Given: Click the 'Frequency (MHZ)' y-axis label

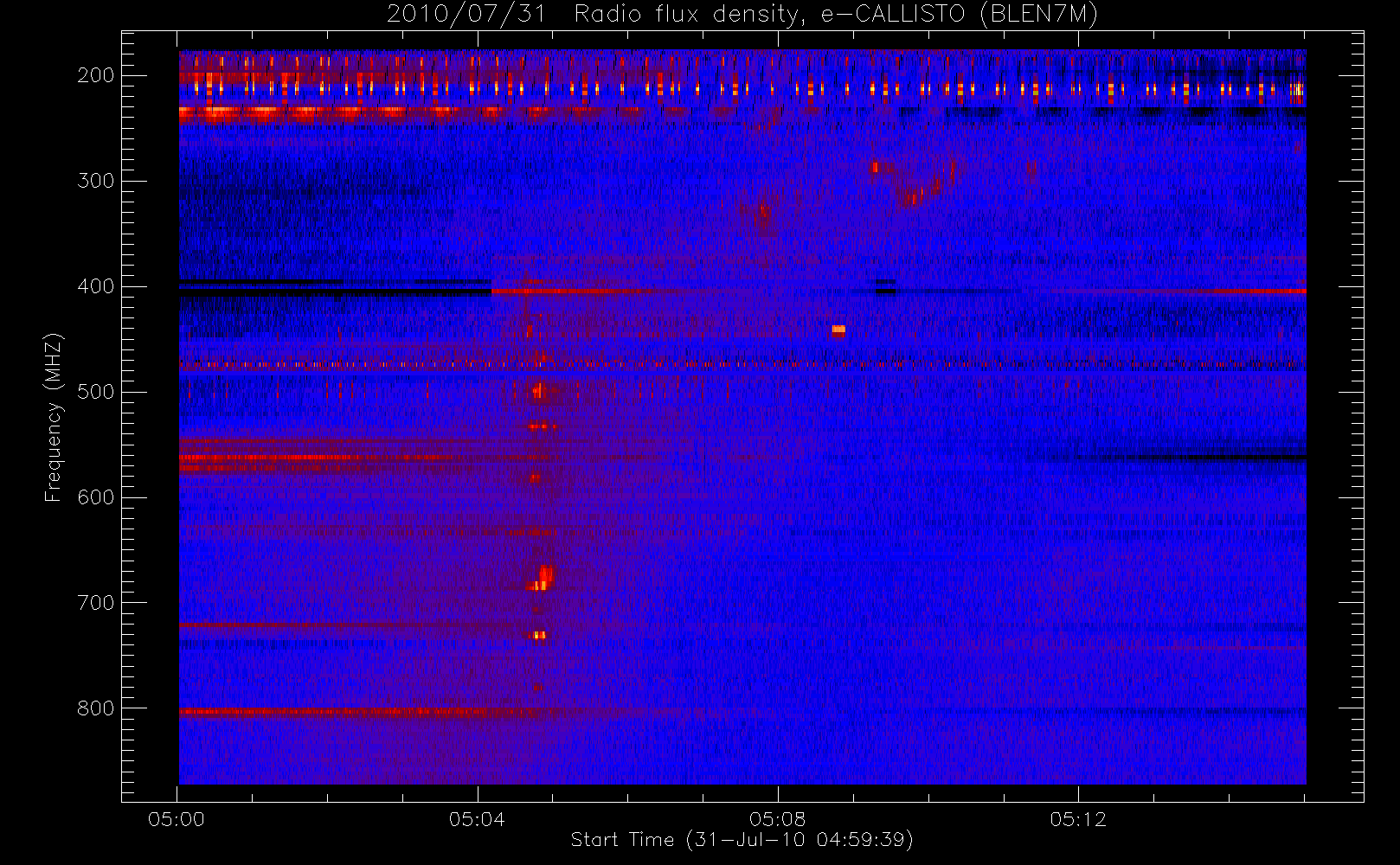Looking at the screenshot, I should coord(54,417).
